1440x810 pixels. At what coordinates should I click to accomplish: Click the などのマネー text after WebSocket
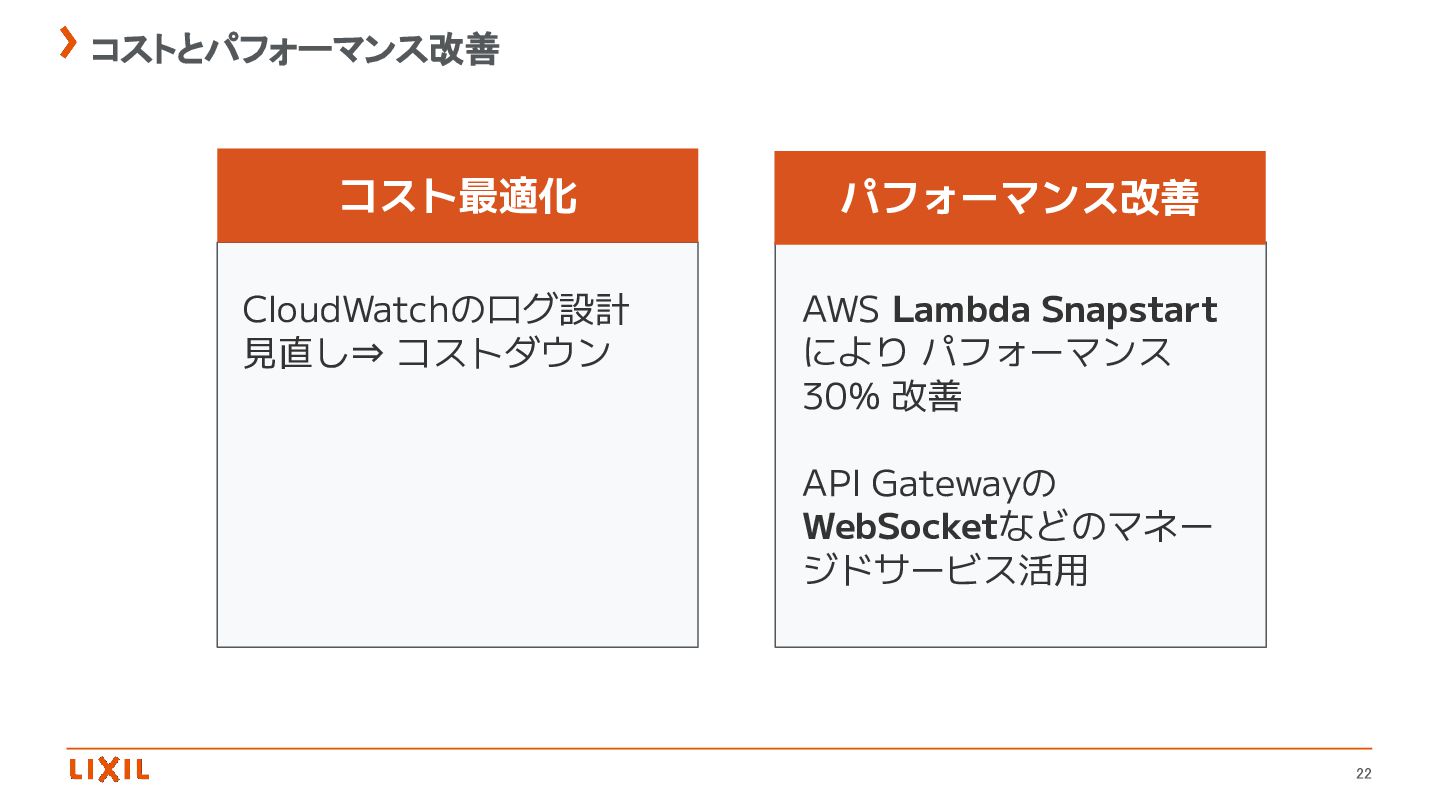(x=1106, y=527)
